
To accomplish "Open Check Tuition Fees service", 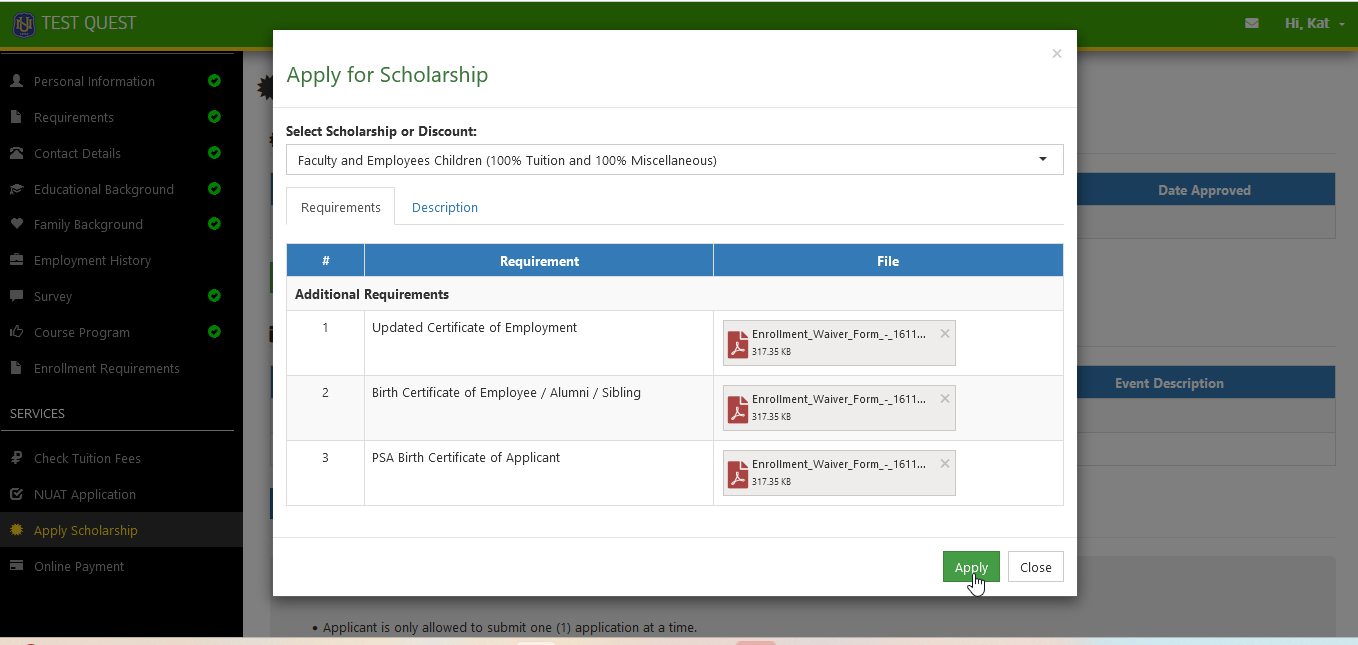I will point(87,458).
